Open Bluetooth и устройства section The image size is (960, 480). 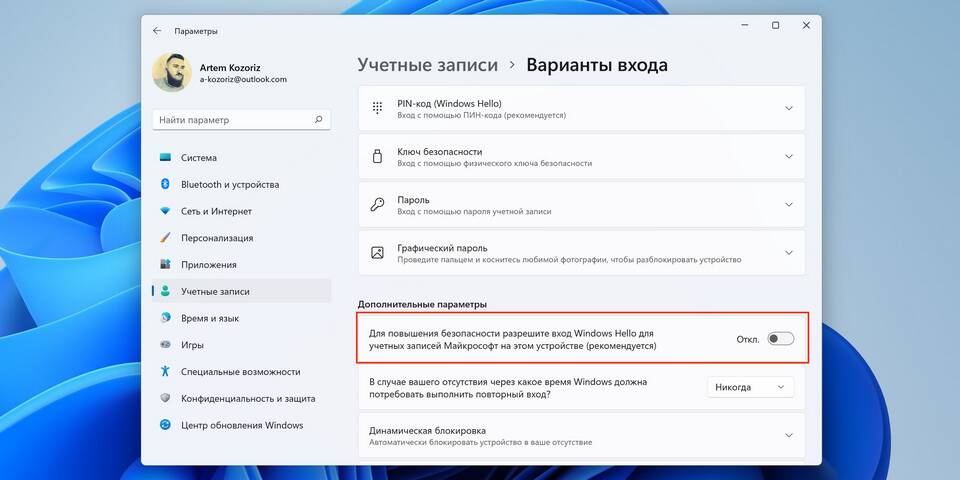click(241, 184)
